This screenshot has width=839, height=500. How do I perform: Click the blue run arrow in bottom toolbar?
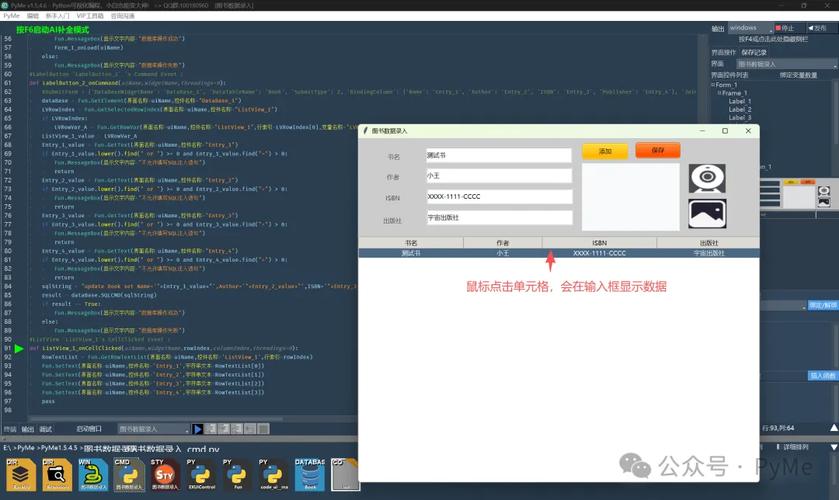[x=197, y=429]
